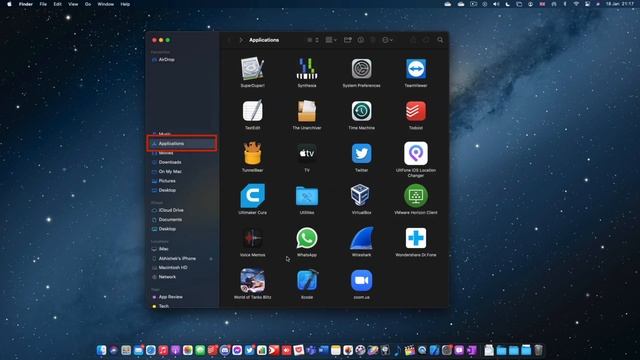The height and width of the screenshot is (360, 640).
Task: Select the Todoist app icon
Action: [416, 111]
